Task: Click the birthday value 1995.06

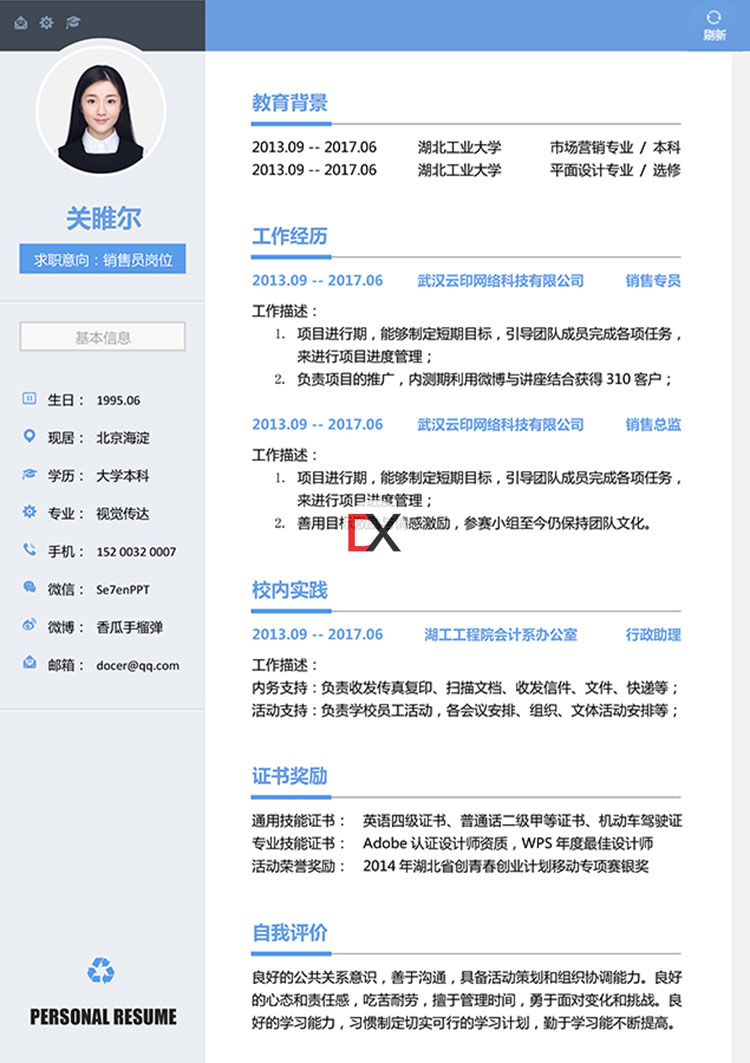Action: (118, 401)
